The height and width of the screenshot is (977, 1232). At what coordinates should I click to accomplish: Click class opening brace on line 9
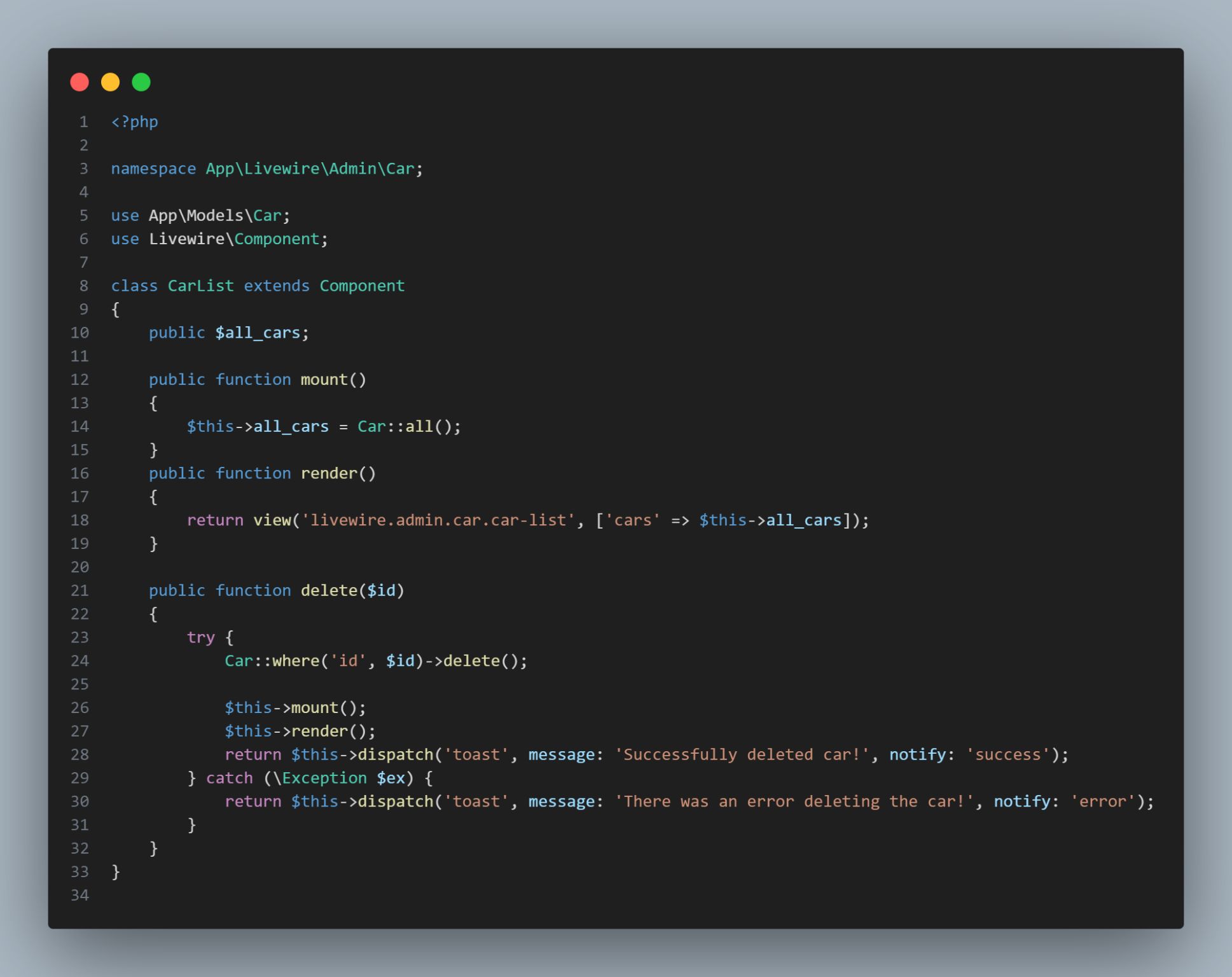(116, 310)
